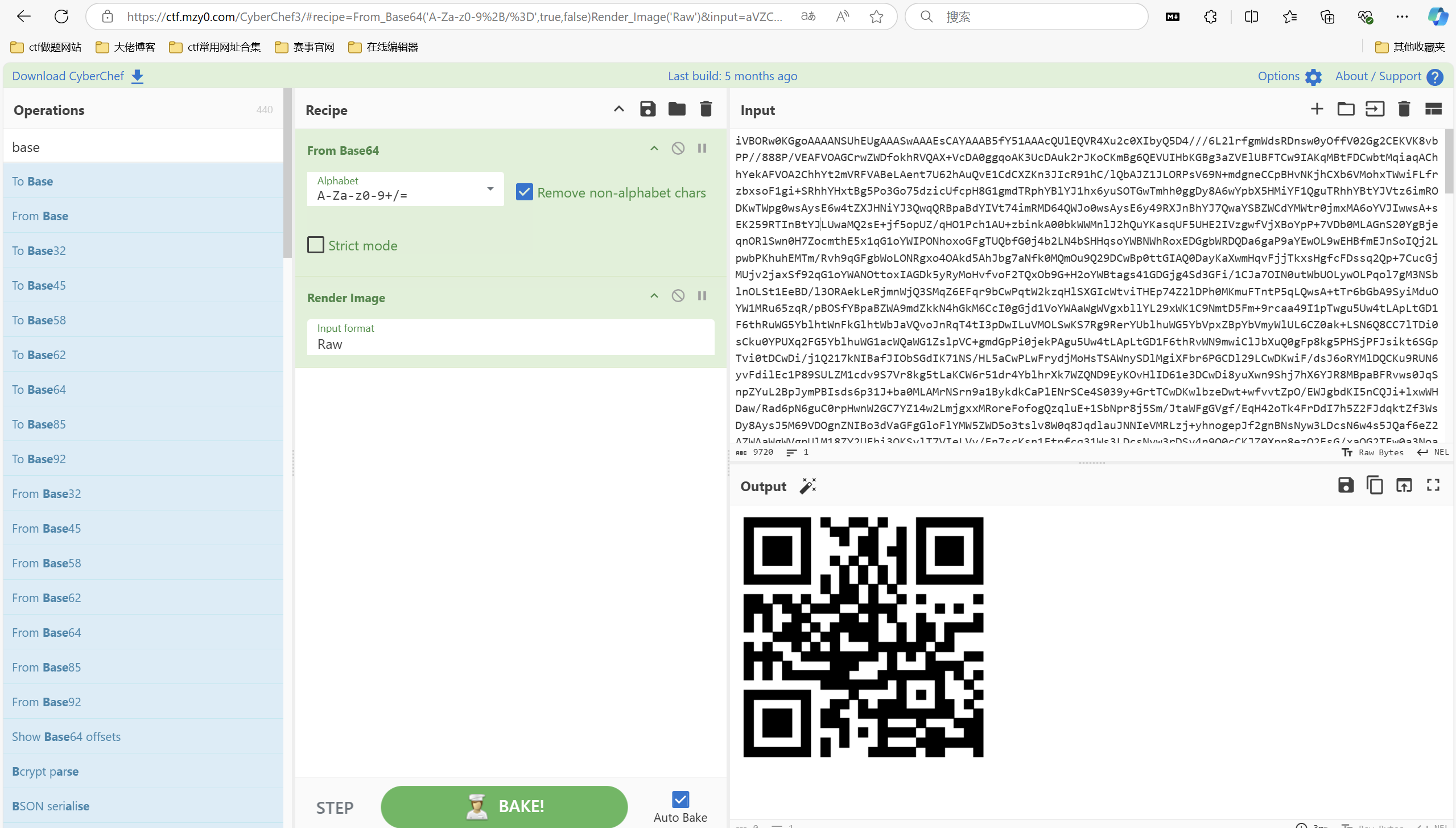Select the BSON serialise operation
Screen dimensions: 1456x828
pyautogui.click(x=143, y=806)
